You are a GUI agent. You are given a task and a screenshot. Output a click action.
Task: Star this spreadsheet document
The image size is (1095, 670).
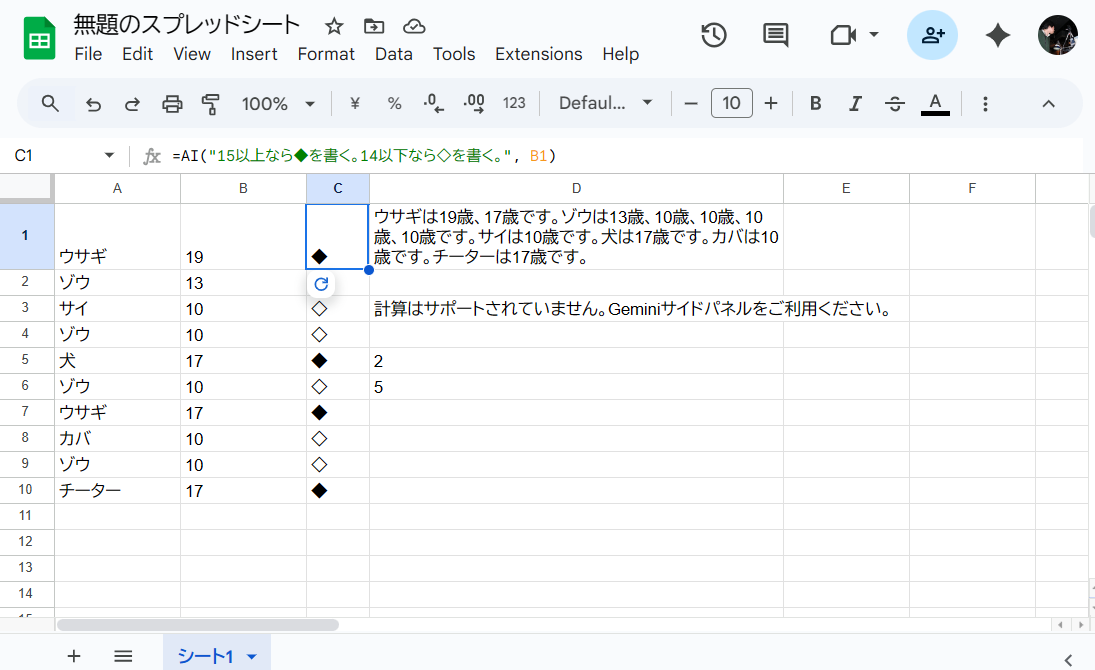click(334, 26)
